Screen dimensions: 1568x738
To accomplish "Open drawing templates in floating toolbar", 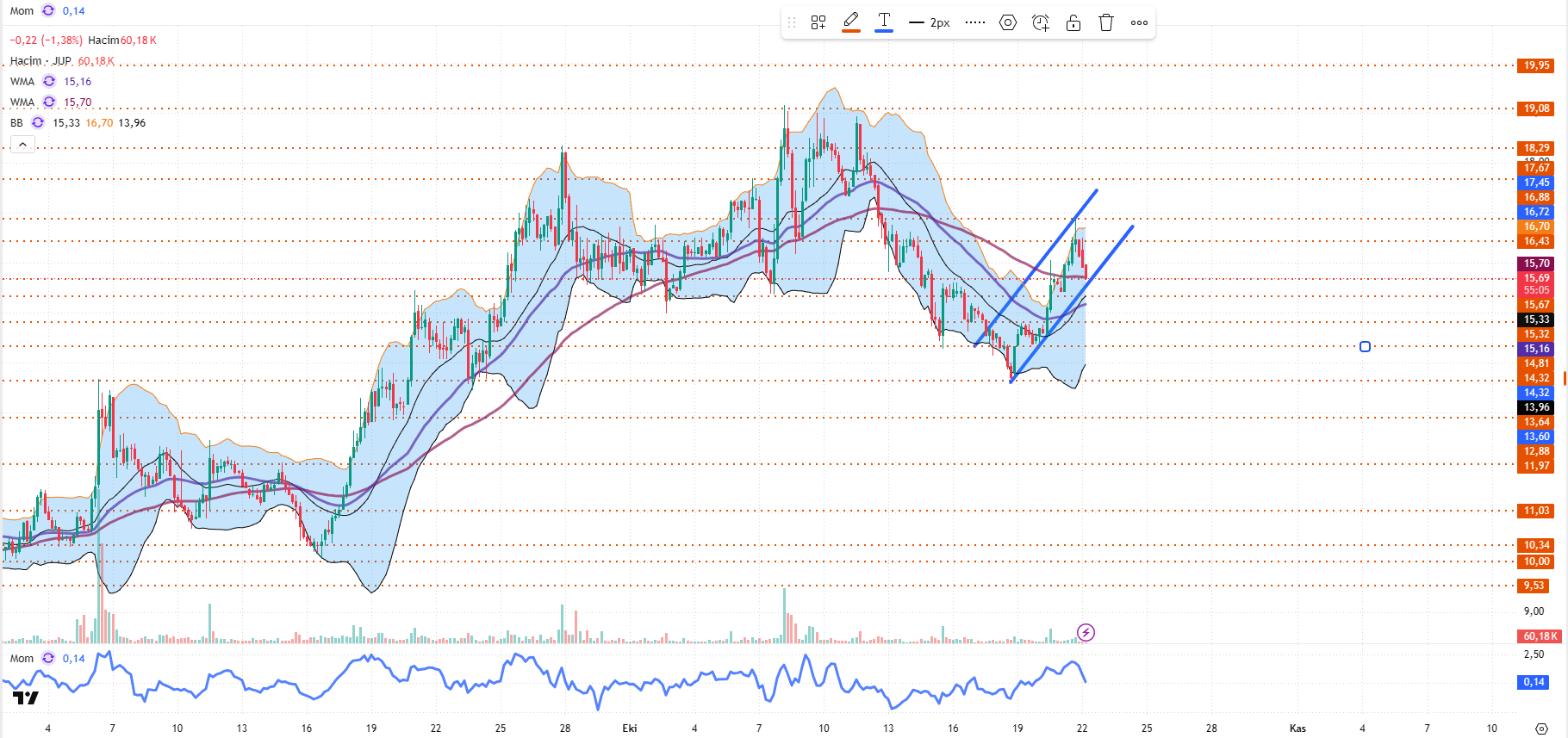I will (x=818, y=22).
